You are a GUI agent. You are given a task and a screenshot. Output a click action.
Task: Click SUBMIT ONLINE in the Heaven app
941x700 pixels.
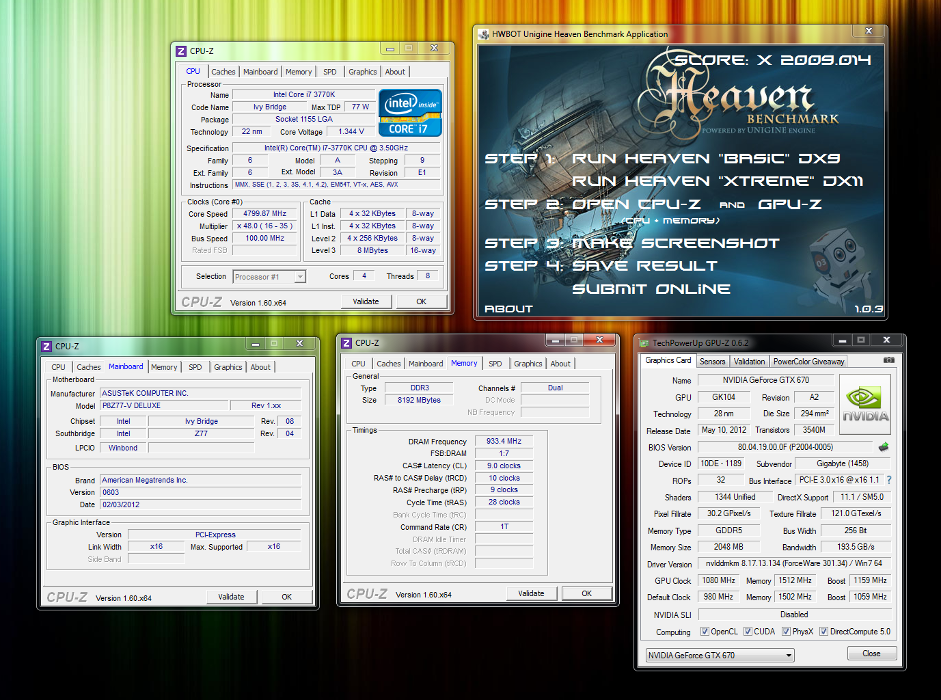click(651, 289)
